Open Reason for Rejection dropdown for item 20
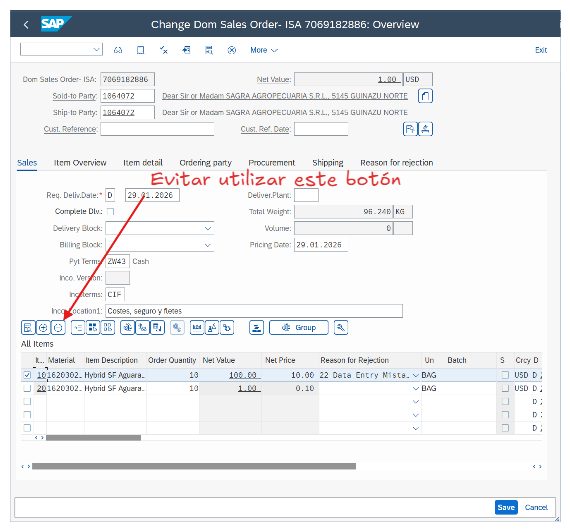Viewport: 570px width, 532px height. click(x=416, y=388)
